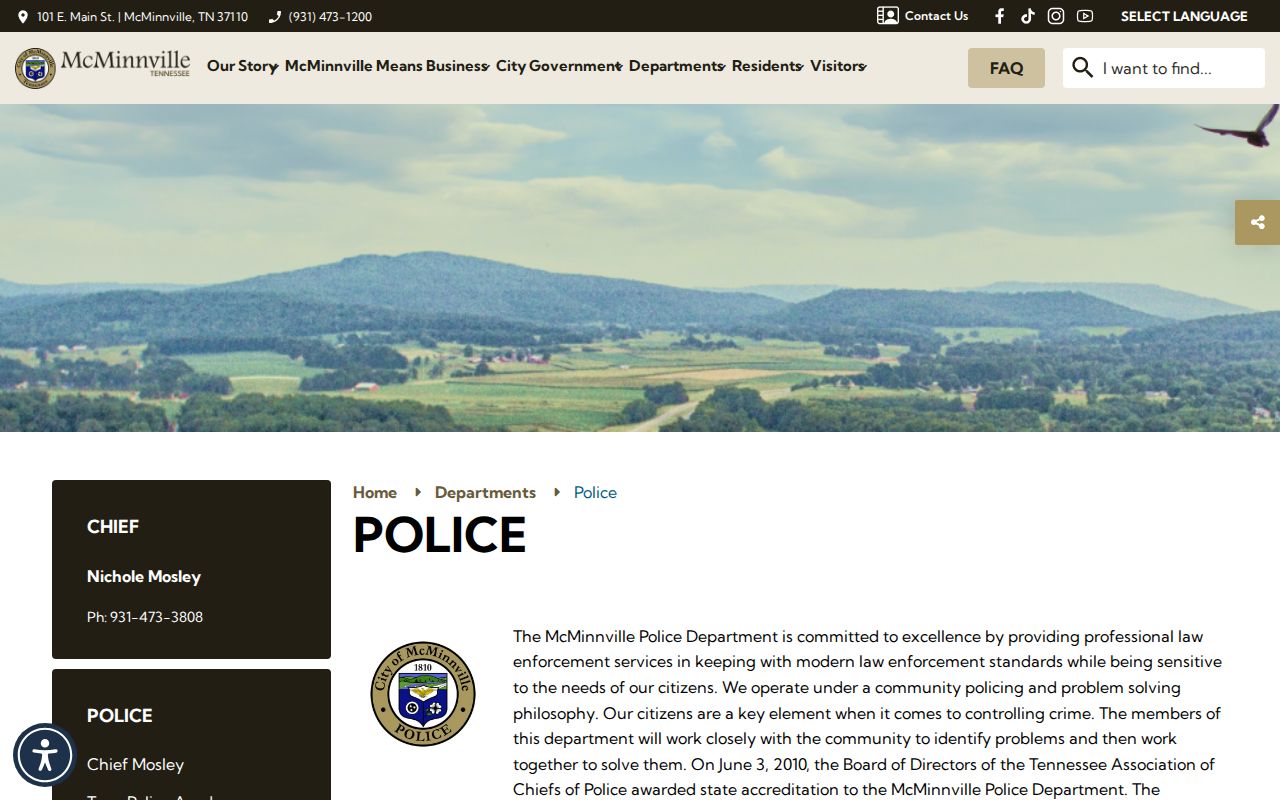Go to Departments breadcrumb
Viewport: 1280px width, 800px height.
pyautogui.click(x=485, y=492)
